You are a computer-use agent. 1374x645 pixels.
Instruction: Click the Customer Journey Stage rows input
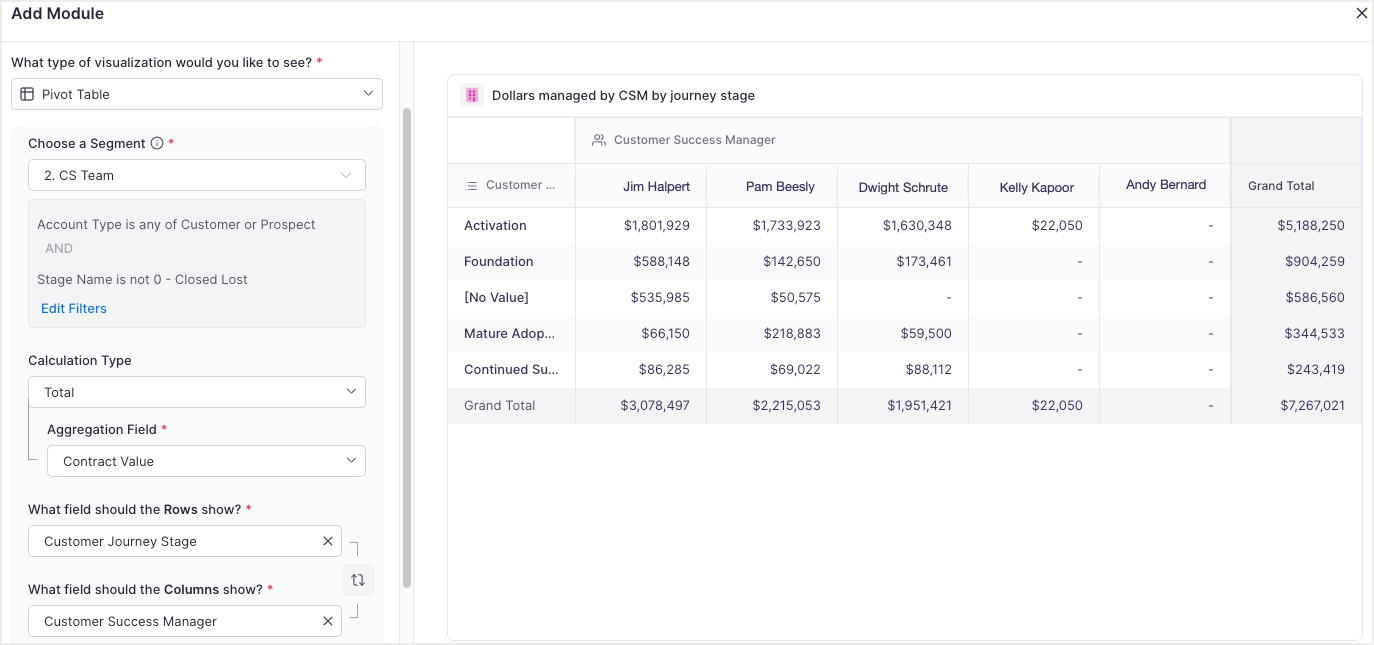click(175, 541)
